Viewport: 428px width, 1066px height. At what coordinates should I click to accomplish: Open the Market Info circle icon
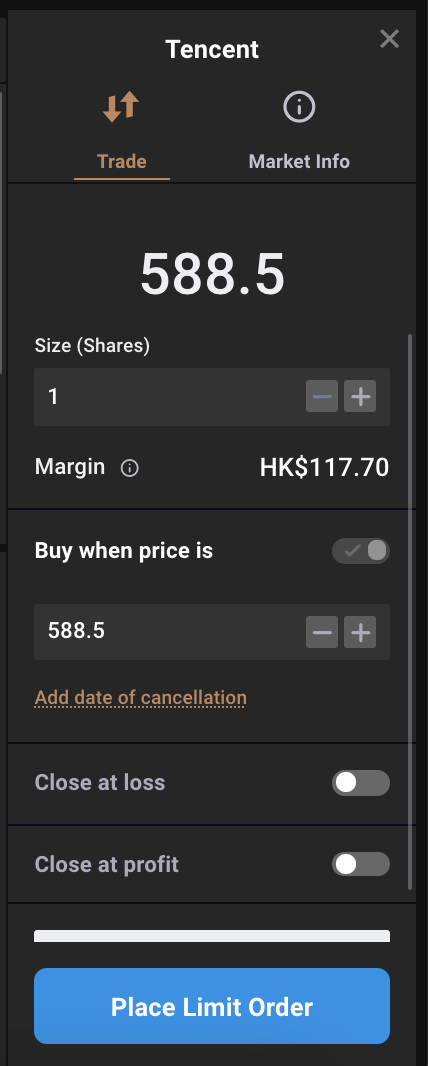pos(299,107)
